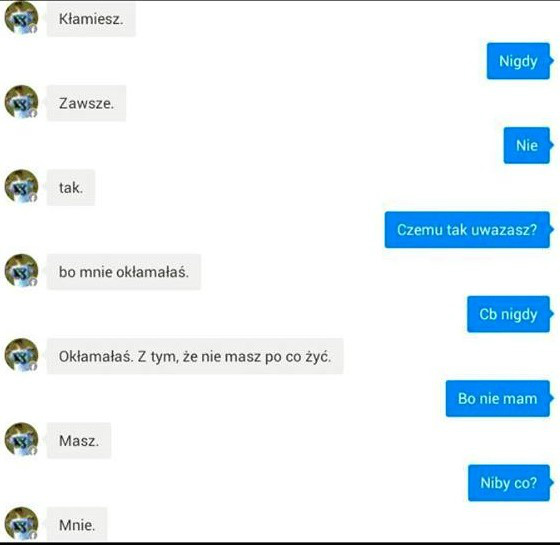Select the "Czemu tak uwazasz?" message bubble

468,230
